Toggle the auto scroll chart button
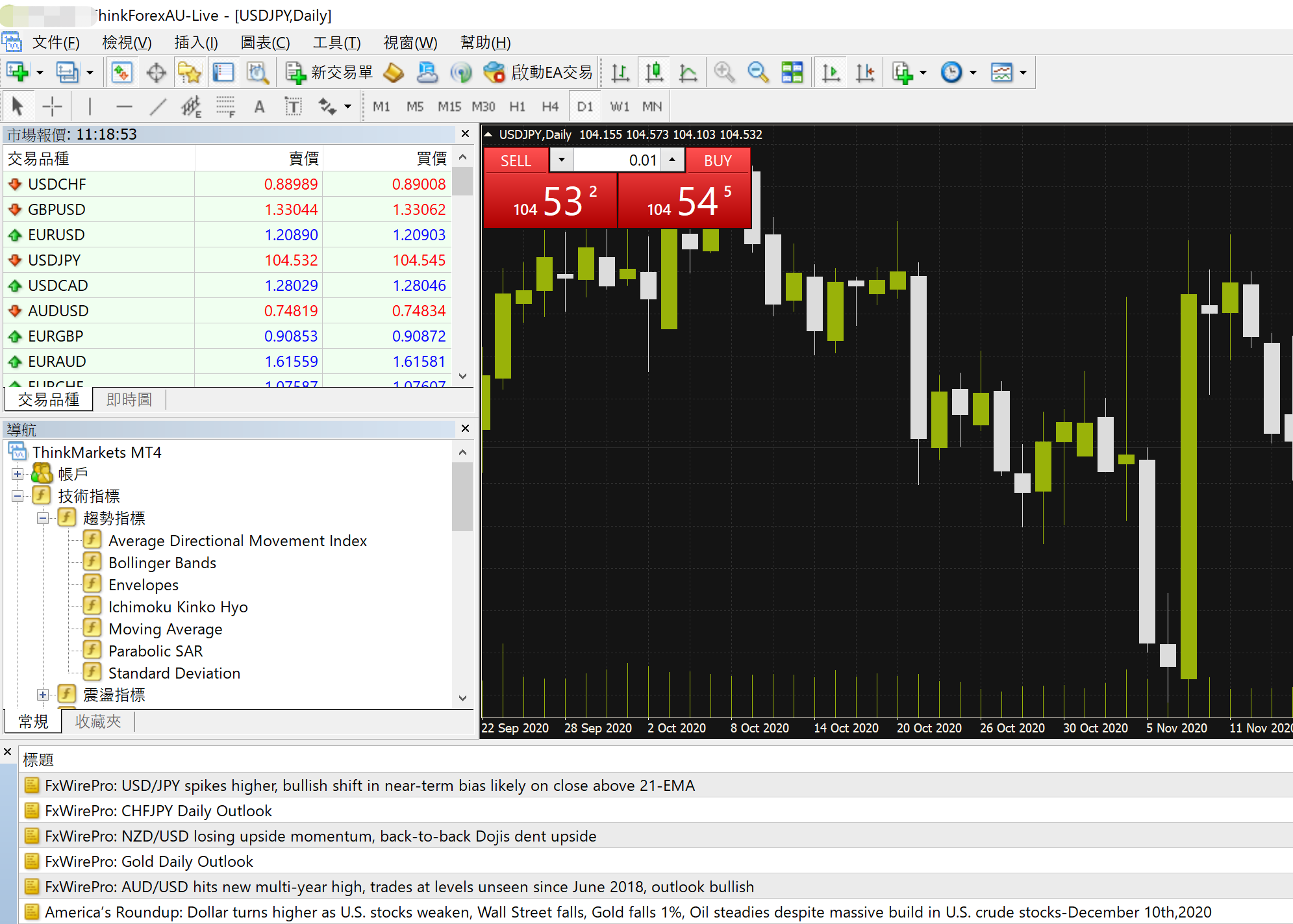1293x924 pixels. pyautogui.click(x=831, y=73)
